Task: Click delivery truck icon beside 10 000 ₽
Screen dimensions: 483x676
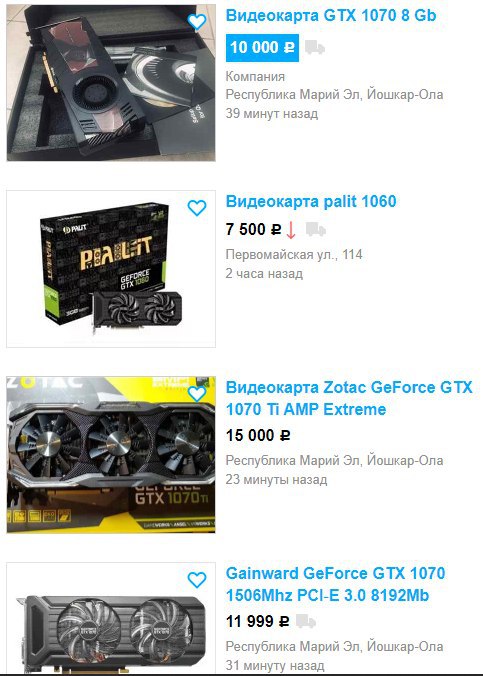Action: (x=315, y=47)
